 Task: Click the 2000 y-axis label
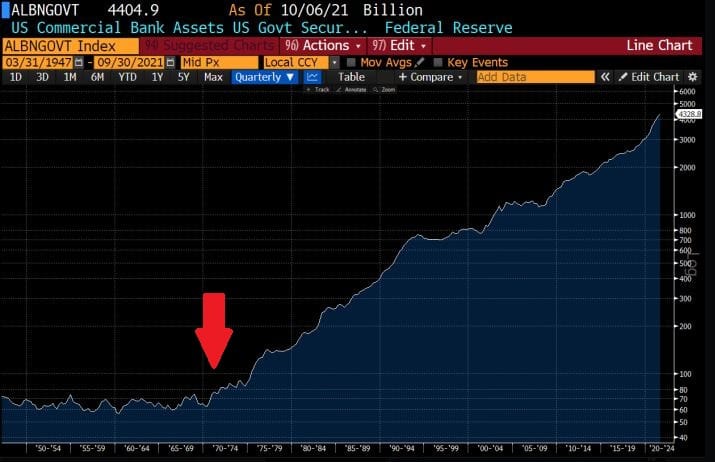point(688,167)
